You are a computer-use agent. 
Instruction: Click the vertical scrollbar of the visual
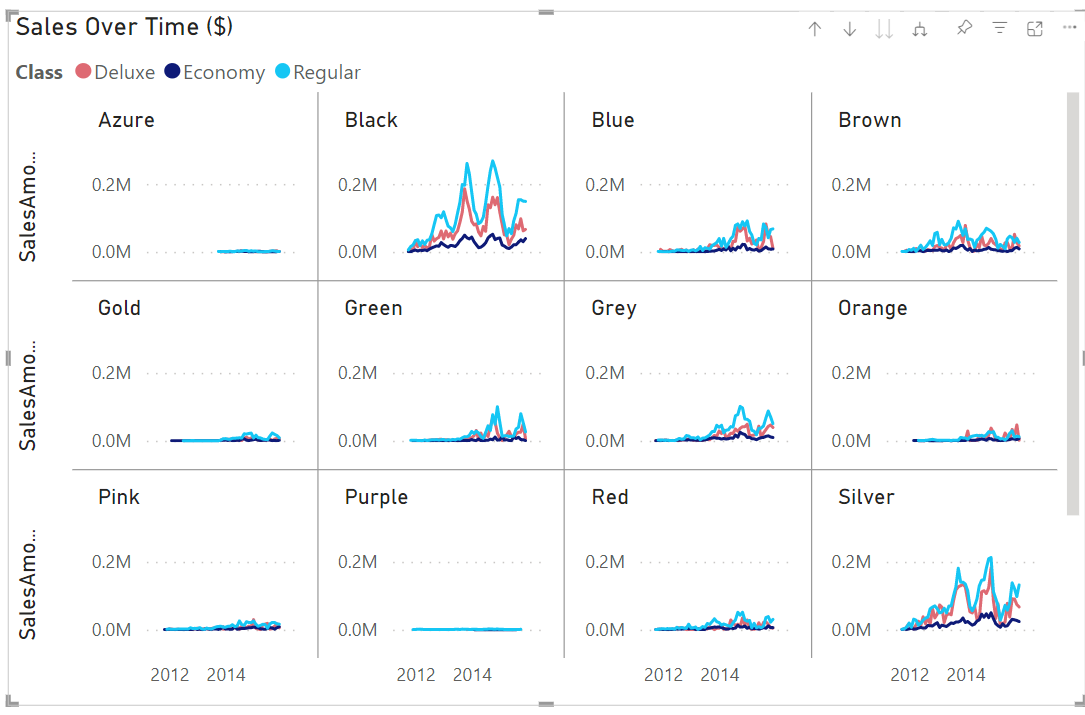(x=1073, y=304)
